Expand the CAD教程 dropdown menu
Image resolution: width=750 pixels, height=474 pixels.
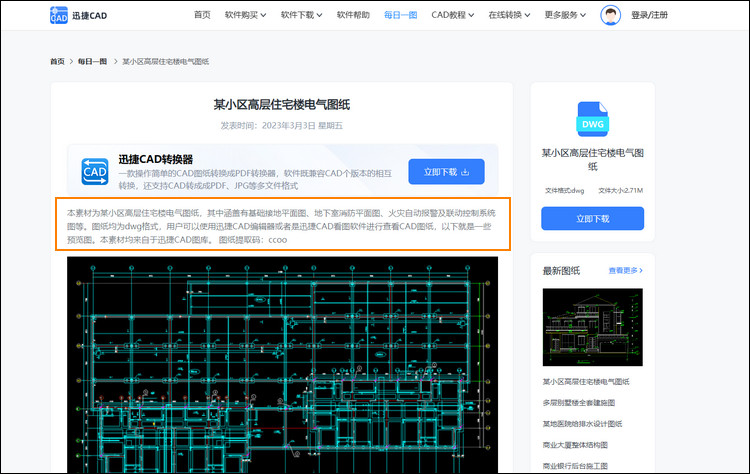click(452, 15)
